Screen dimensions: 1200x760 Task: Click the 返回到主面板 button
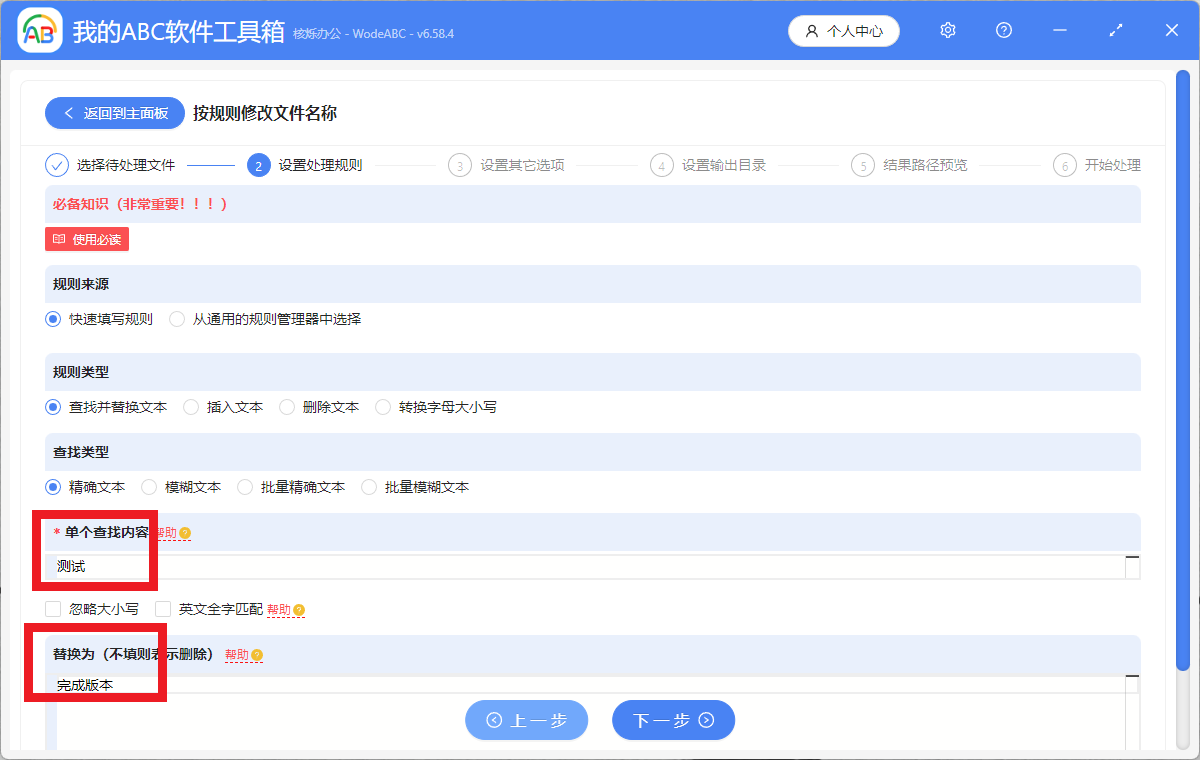point(114,112)
